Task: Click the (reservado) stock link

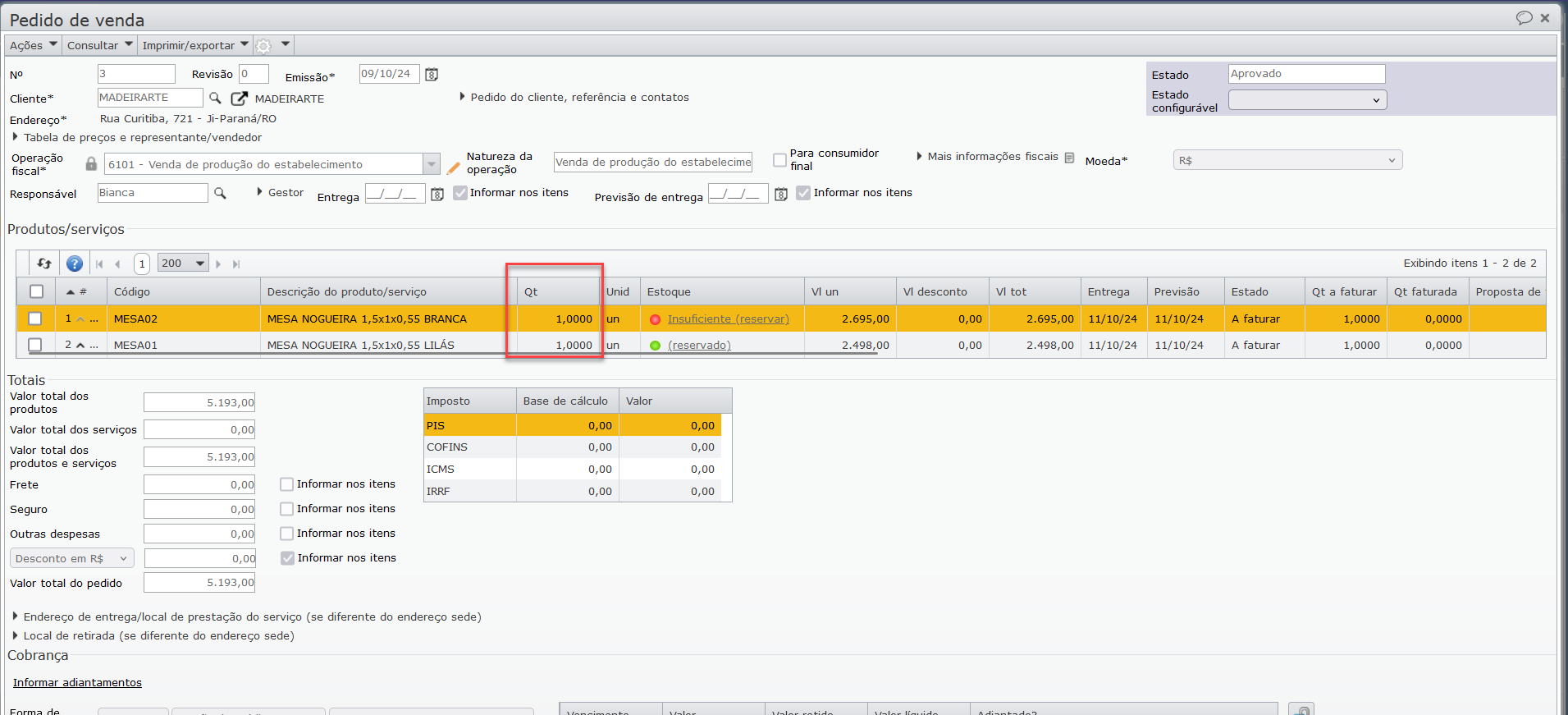Action: click(x=699, y=346)
